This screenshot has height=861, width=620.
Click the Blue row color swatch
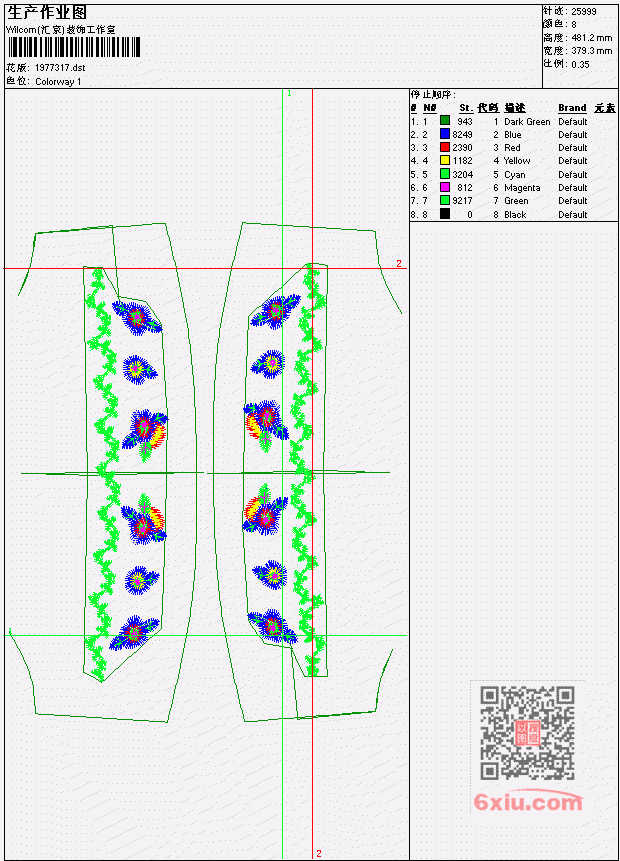(445, 134)
